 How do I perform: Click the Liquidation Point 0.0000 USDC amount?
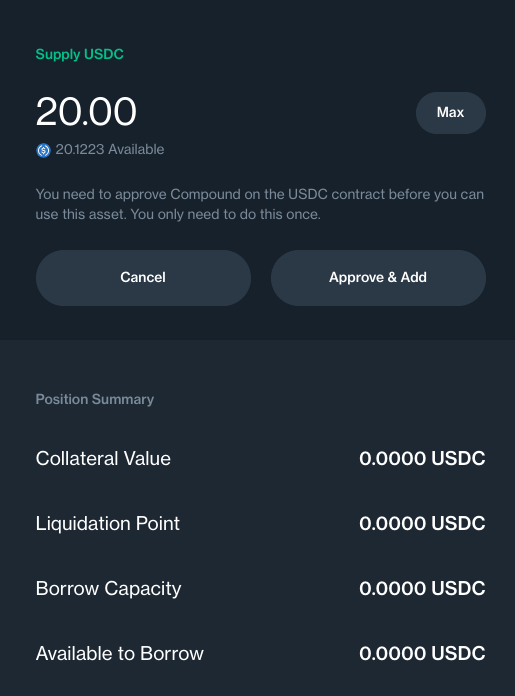[422, 523]
